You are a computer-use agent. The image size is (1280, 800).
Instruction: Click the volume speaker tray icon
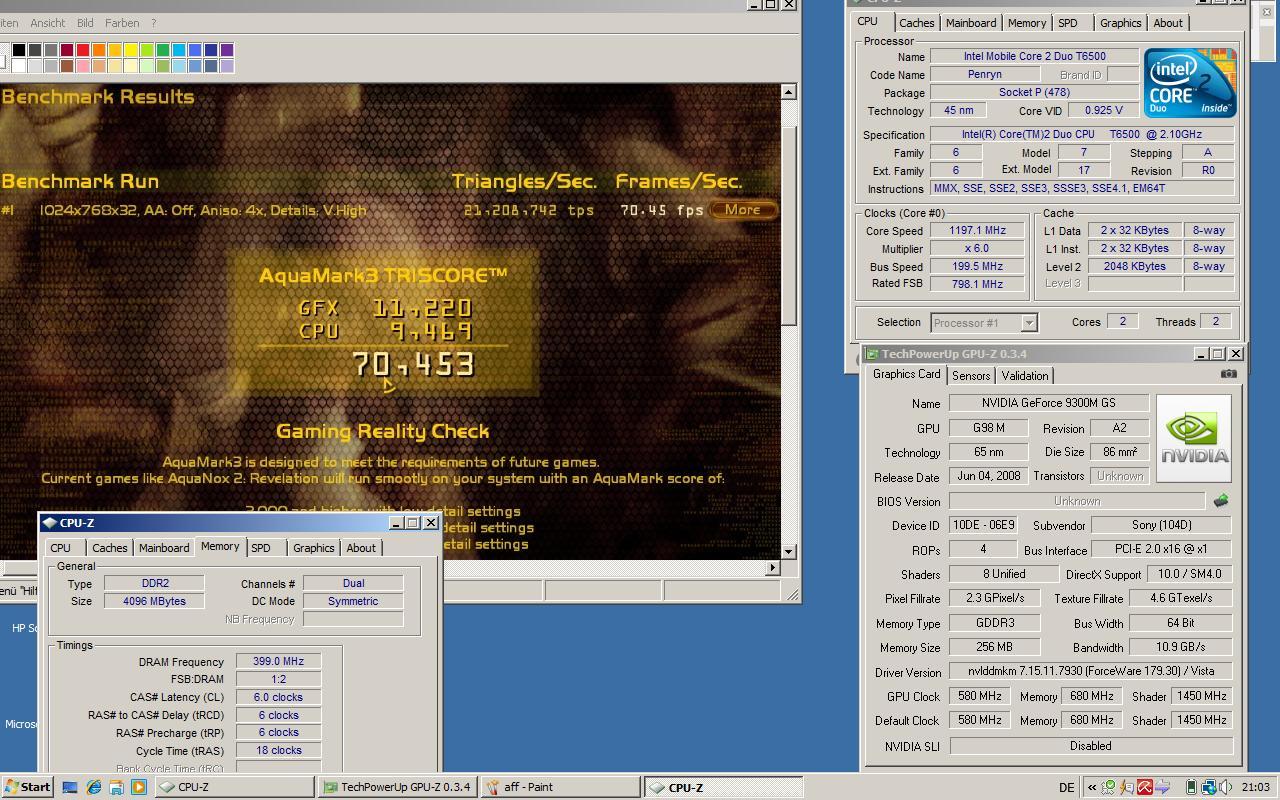click(1225, 787)
